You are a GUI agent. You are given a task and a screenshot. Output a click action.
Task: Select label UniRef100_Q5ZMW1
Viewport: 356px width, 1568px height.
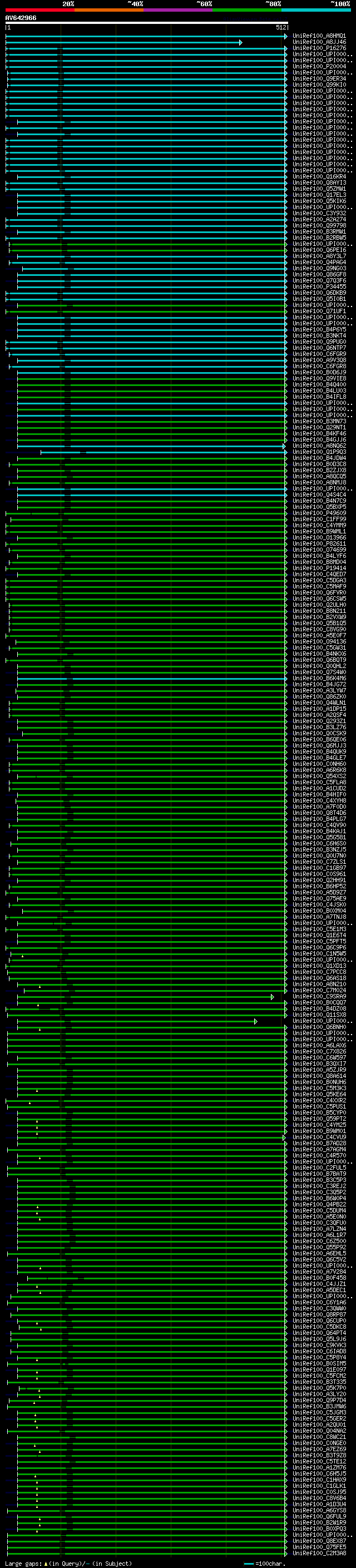pyautogui.click(x=319, y=189)
